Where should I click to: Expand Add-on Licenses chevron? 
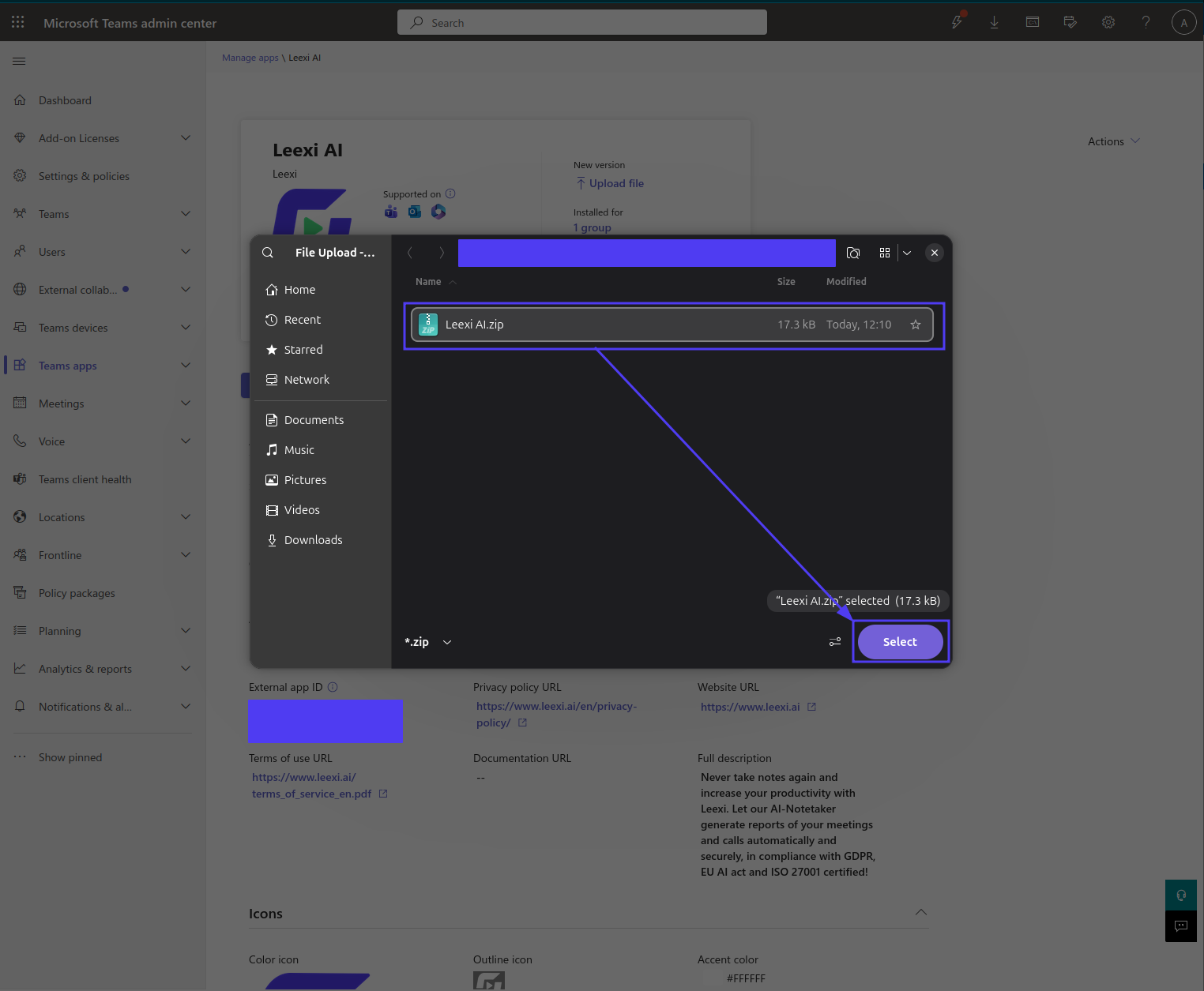pos(186,138)
